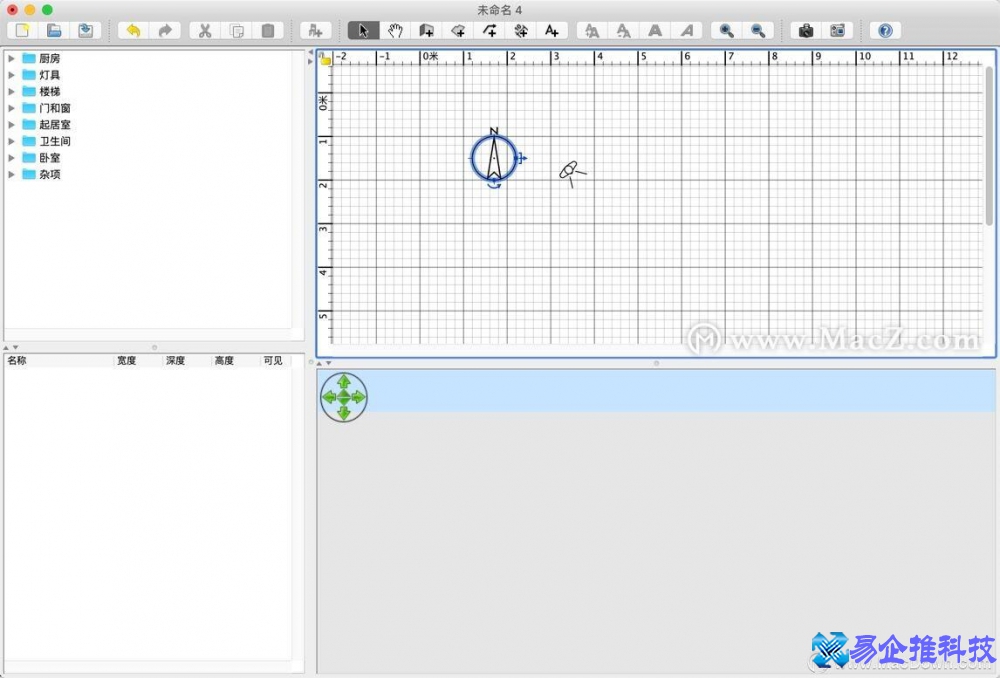Toggle the plan lock icon at ruler corner
This screenshot has height=678, width=1000.
point(325,59)
